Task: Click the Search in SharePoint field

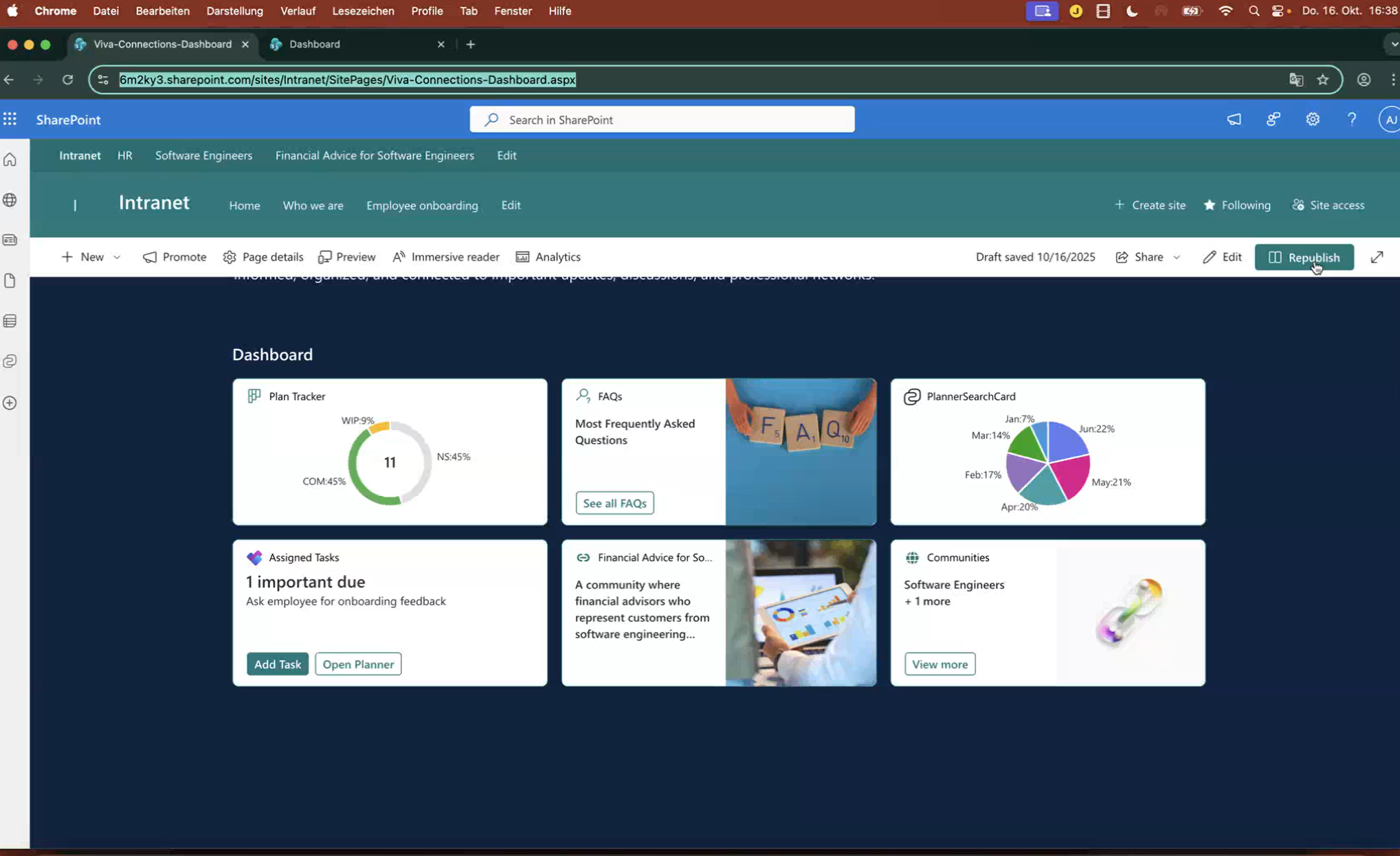Action: pyautogui.click(x=662, y=120)
